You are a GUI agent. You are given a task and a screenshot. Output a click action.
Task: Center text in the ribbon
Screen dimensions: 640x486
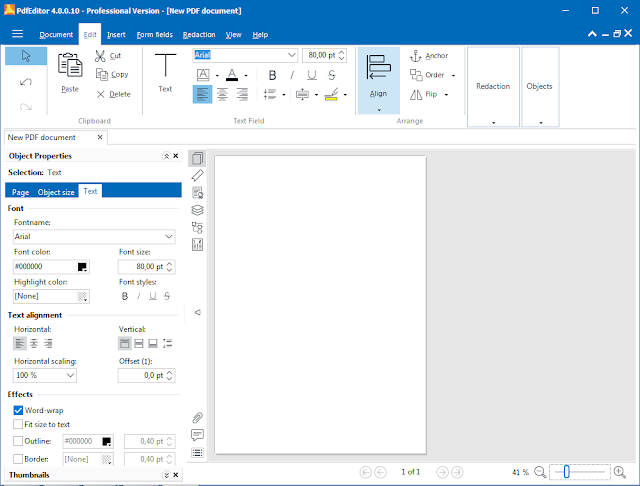coord(222,95)
